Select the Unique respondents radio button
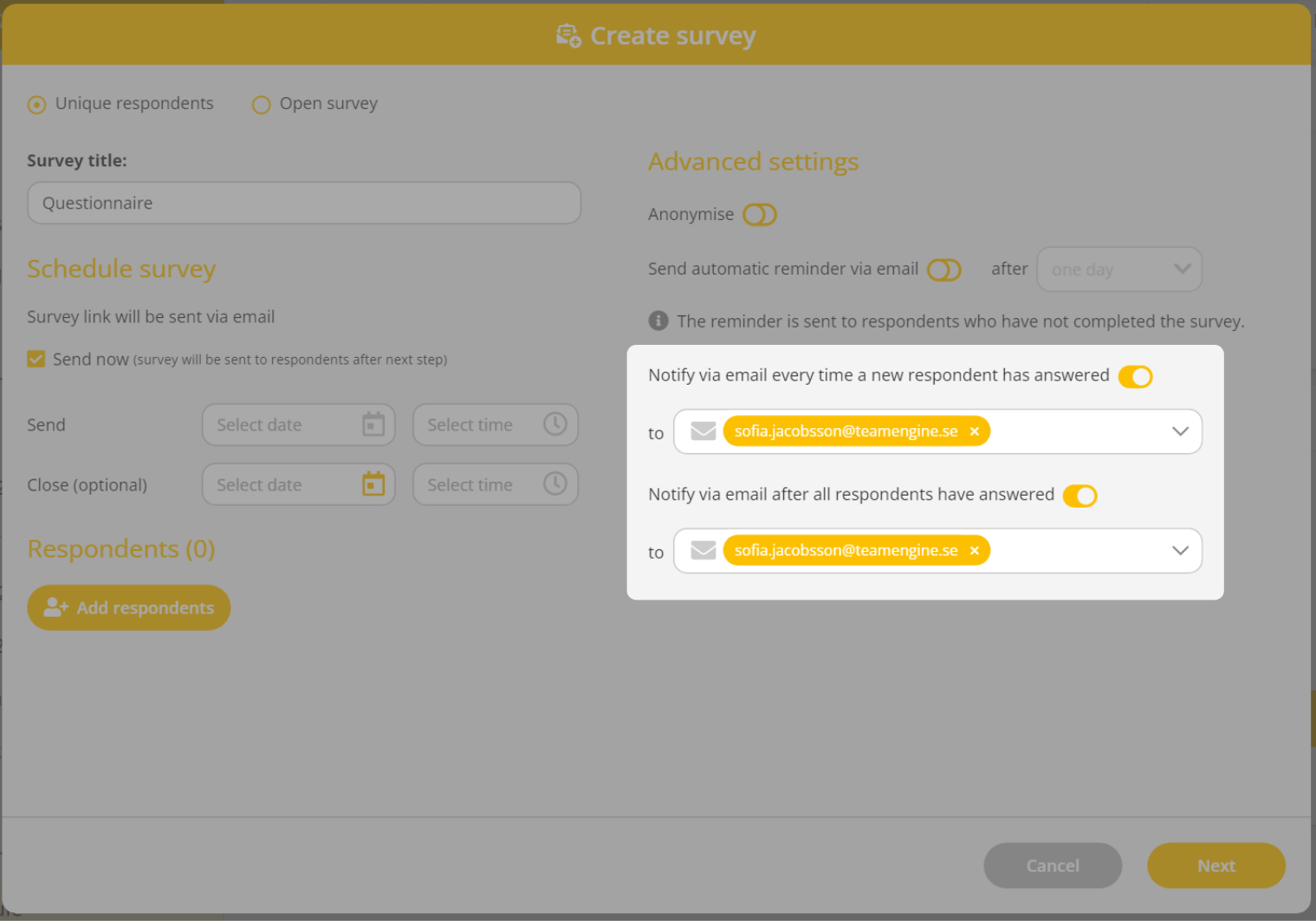This screenshot has height=921, width=1316. click(x=36, y=105)
